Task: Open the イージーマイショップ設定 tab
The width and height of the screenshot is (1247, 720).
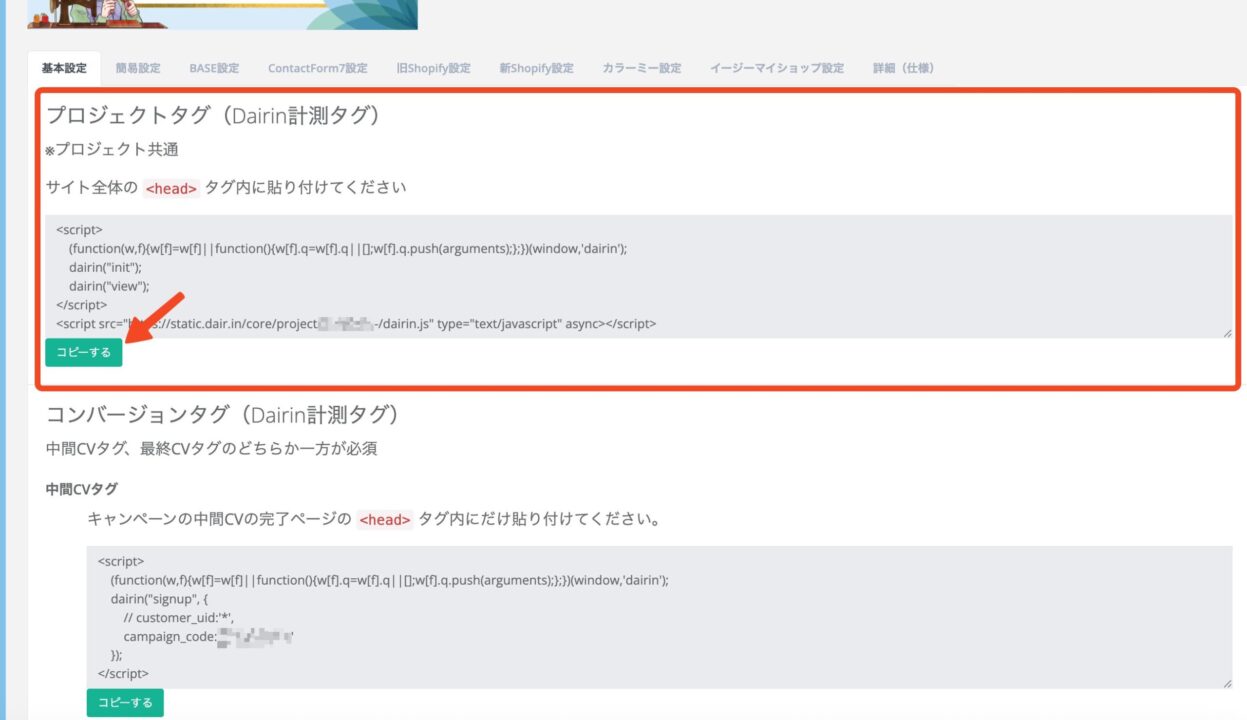Action: (776, 68)
